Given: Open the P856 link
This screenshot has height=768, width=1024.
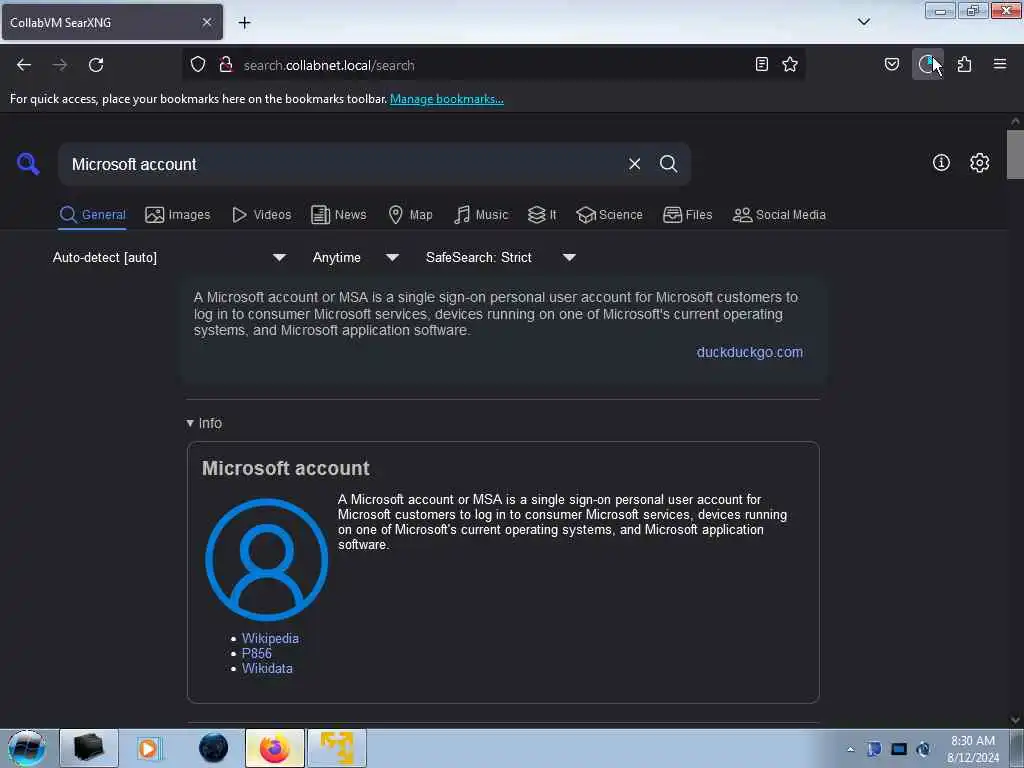Looking at the screenshot, I should click(257, 653).
